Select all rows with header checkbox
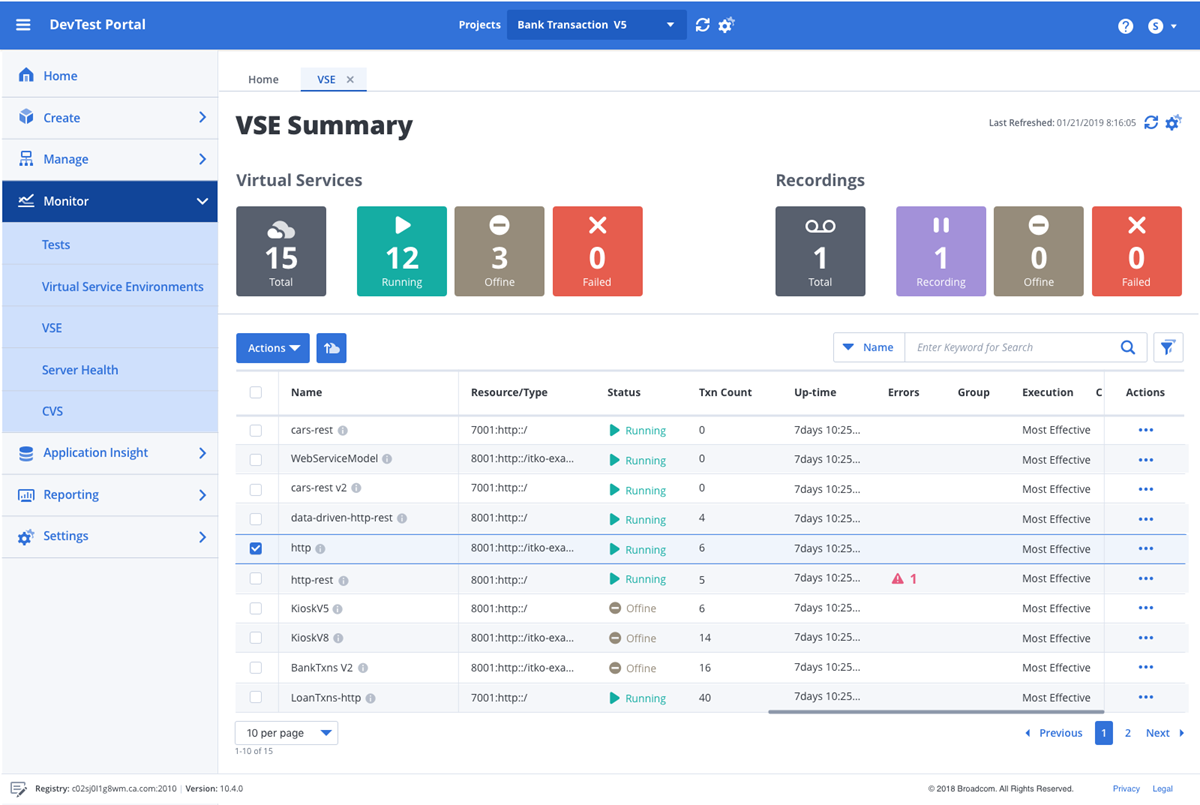Image resolution: width=1200 pixels, height=805 pixels. click(256, 393)
